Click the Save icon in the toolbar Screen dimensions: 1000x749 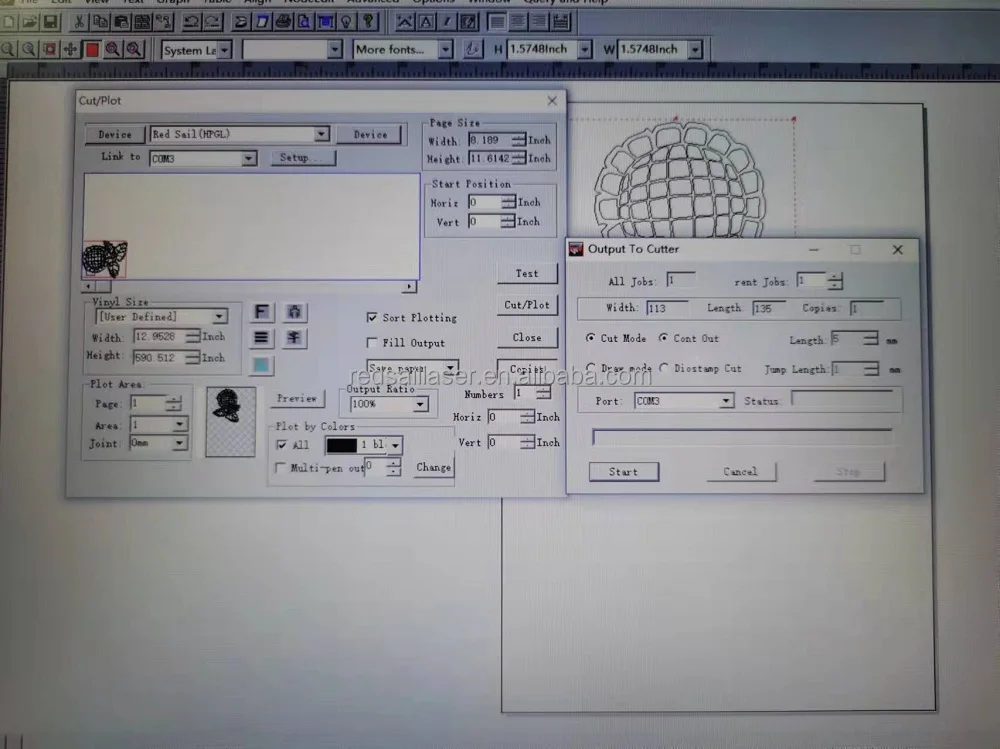(x=51, y=21)
